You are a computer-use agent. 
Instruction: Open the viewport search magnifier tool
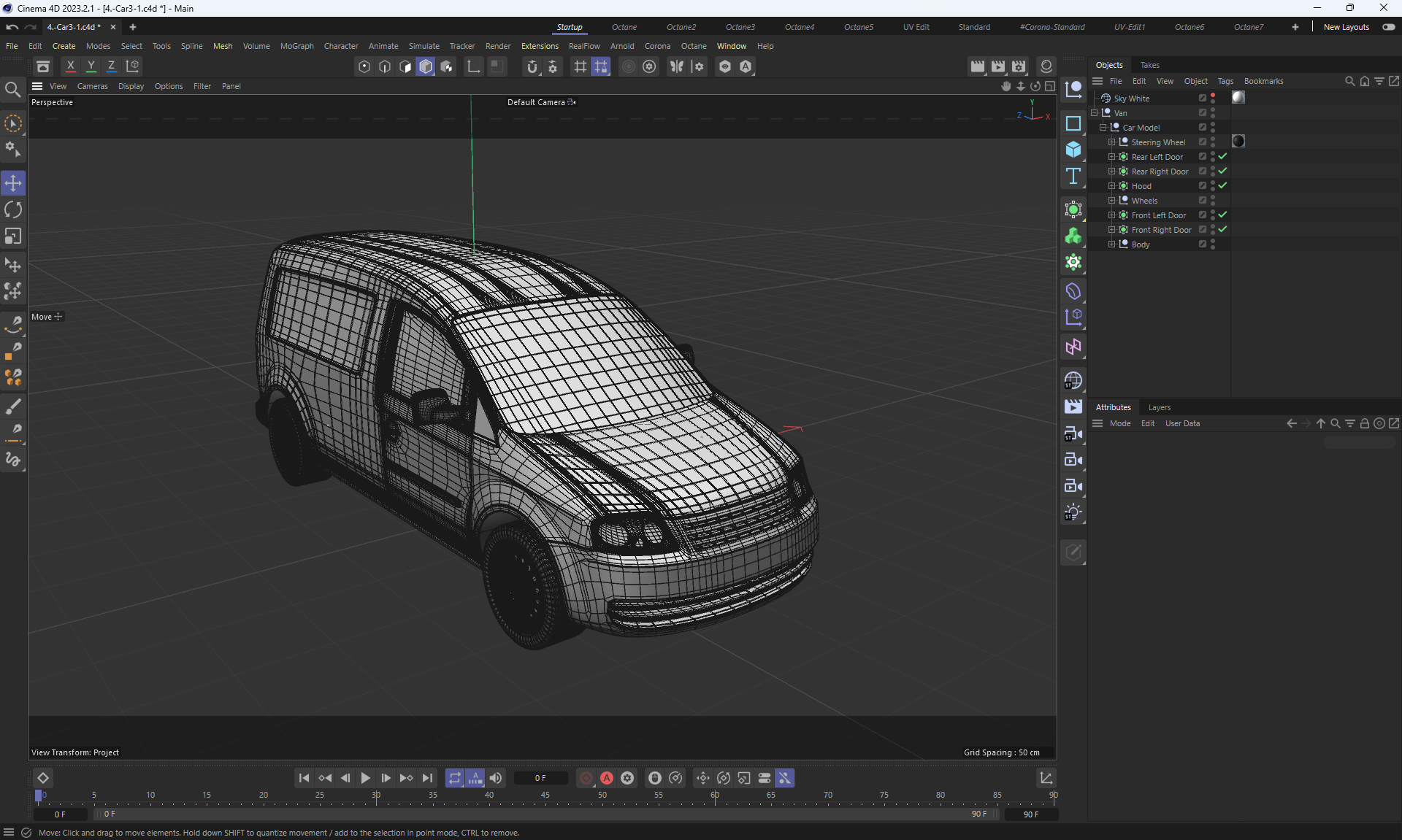tap(12, 90)
